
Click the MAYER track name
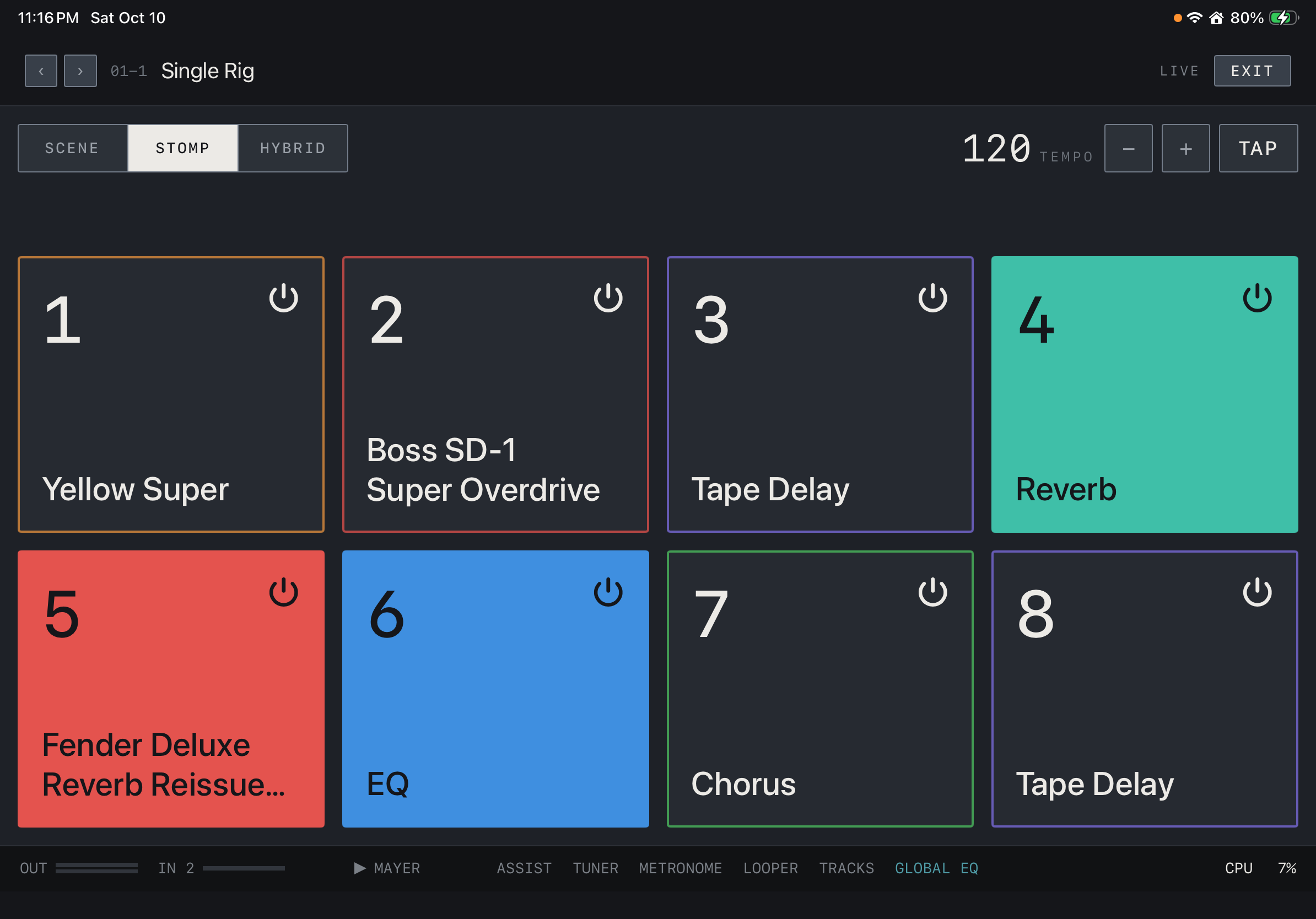coord(397,868)
